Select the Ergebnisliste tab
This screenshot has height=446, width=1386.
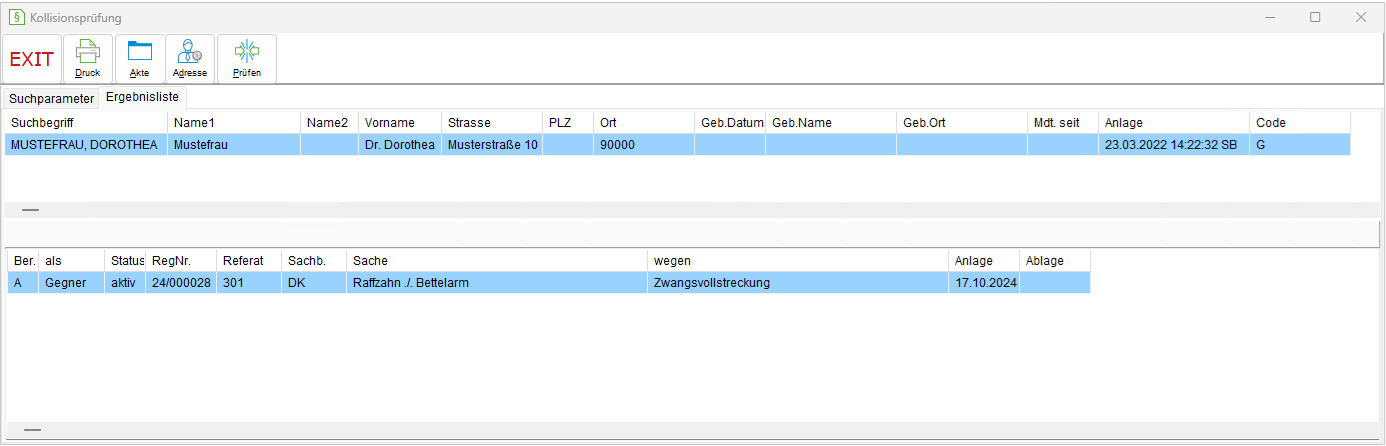point(142,98)
